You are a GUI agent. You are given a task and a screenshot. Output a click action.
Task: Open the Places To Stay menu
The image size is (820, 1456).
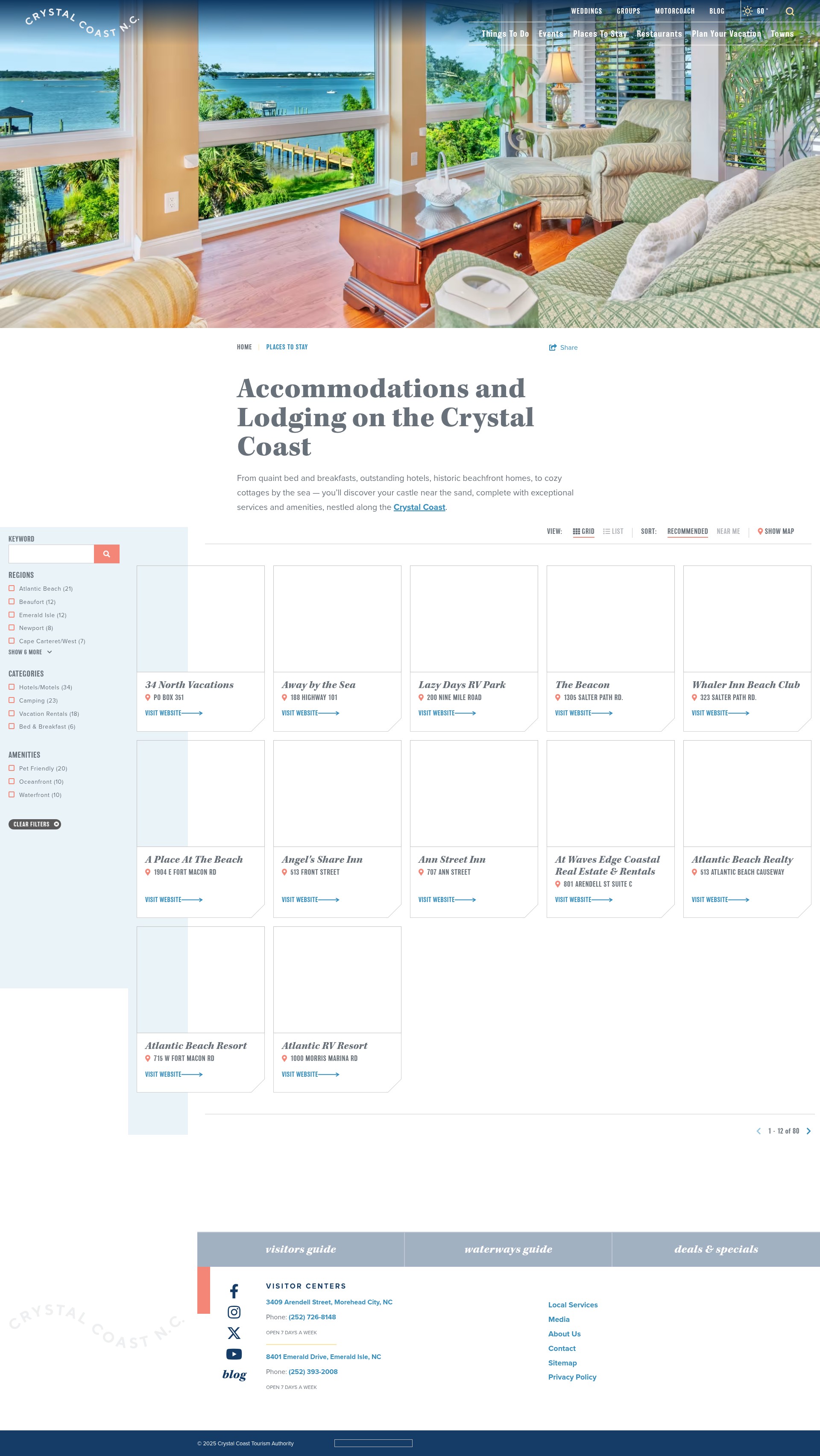tap(600, 34)
